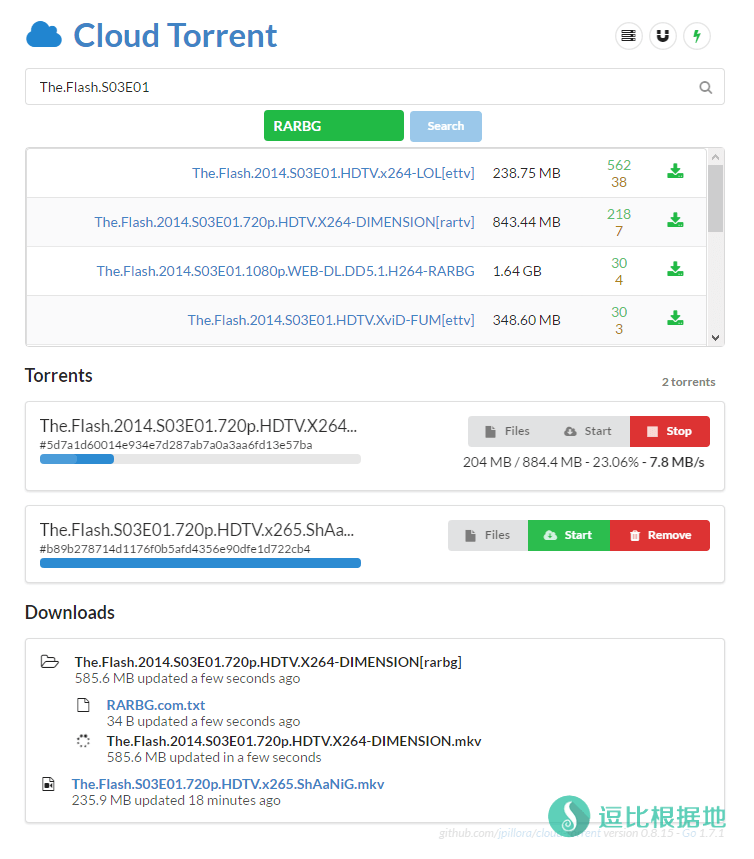Download the x264-LOL[ettv] torrent
This screenshot has height=859, width=754.
[675, 172]
